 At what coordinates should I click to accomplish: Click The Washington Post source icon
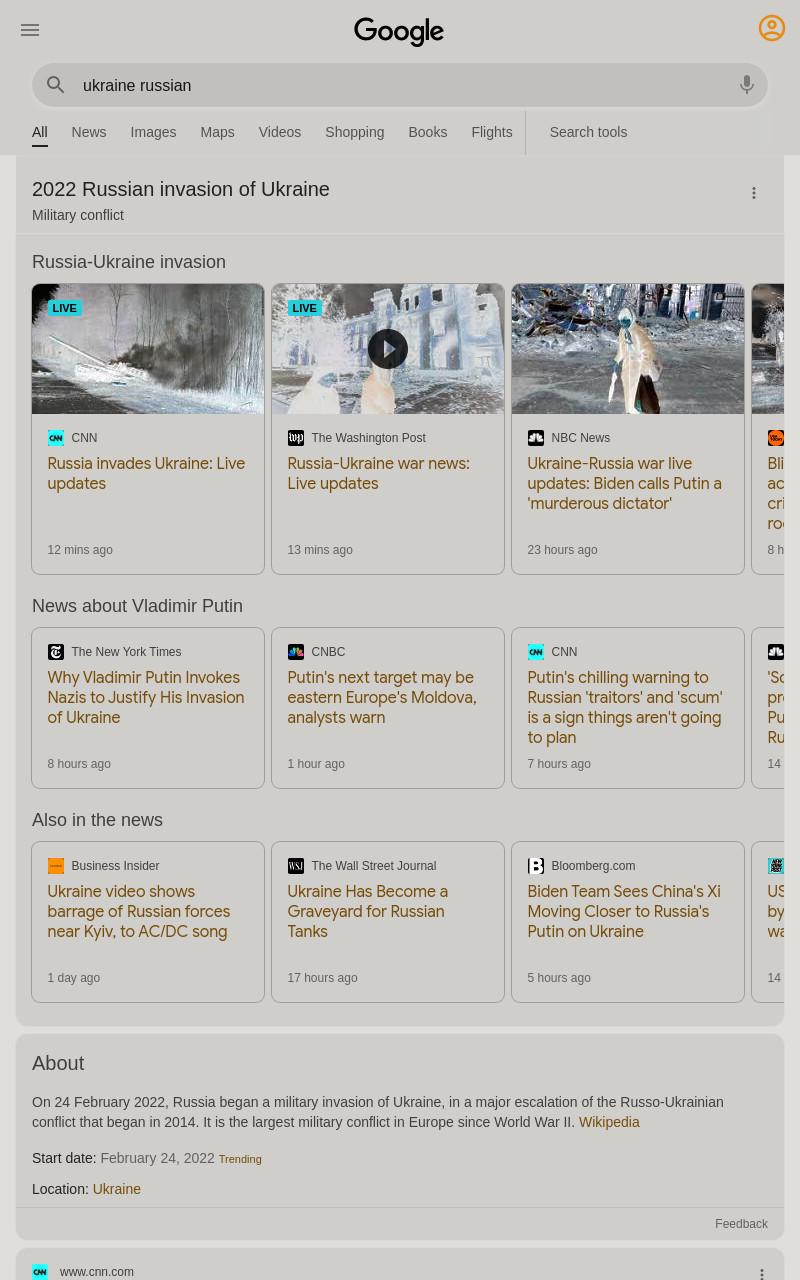(296, 438)
